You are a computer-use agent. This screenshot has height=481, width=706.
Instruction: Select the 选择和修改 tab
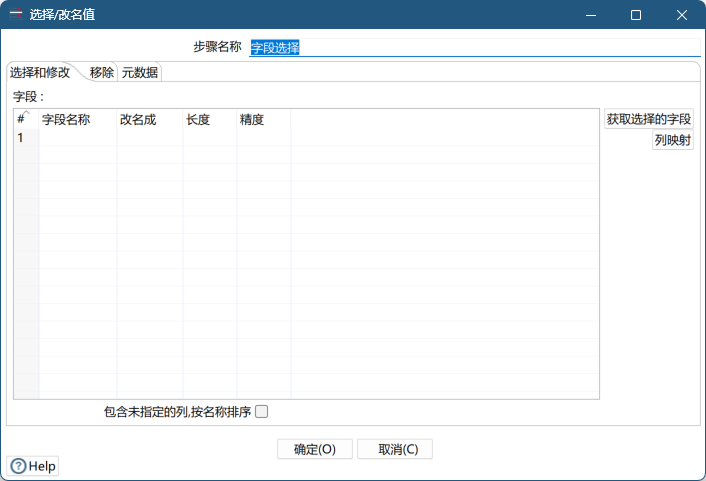[x=40, y=72]
